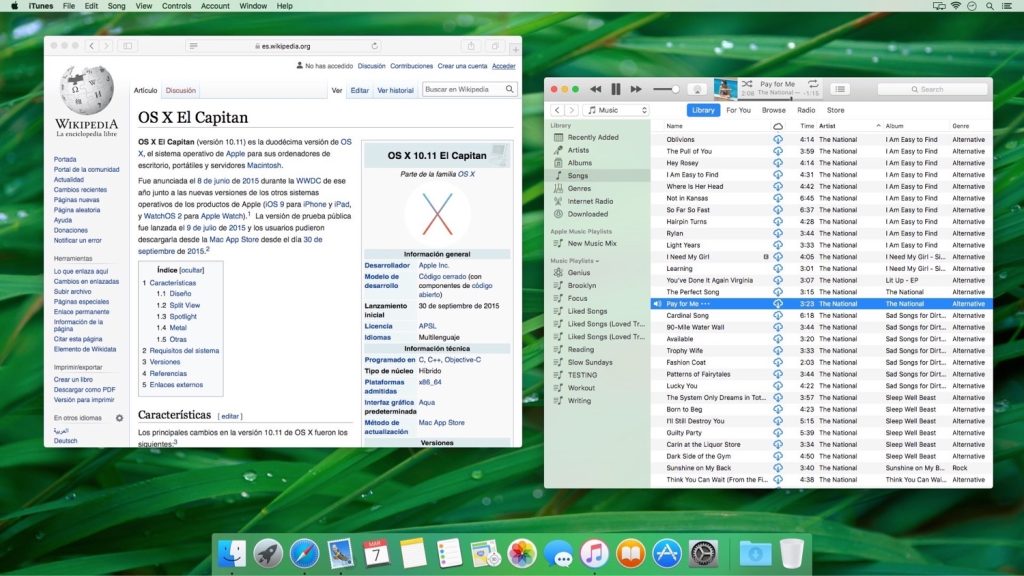Open Launchpad from the Dock
Screen dimensions: 1024x576
click(x=268, y=553)
